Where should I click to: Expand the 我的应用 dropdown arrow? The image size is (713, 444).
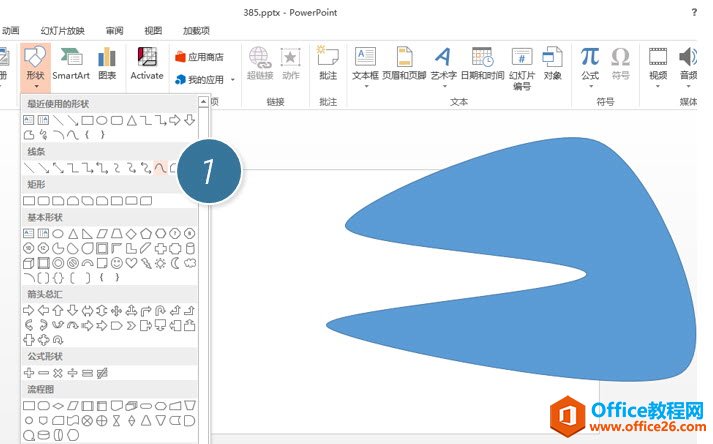click(233, 80)
